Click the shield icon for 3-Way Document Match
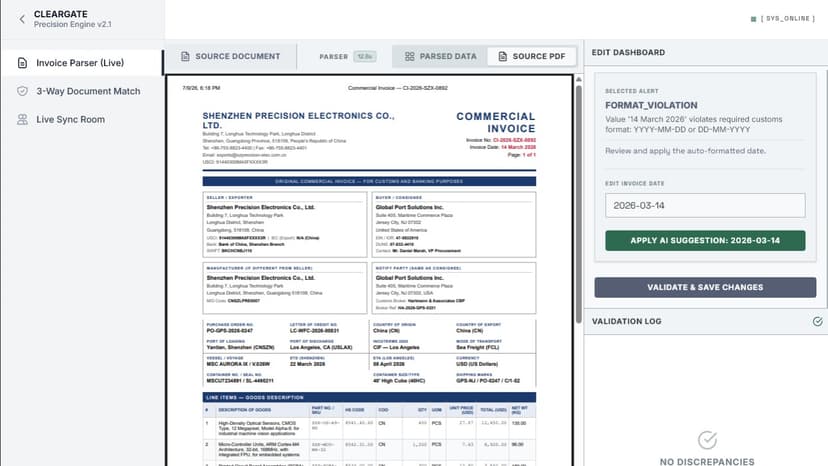 (x=22, y=91)
